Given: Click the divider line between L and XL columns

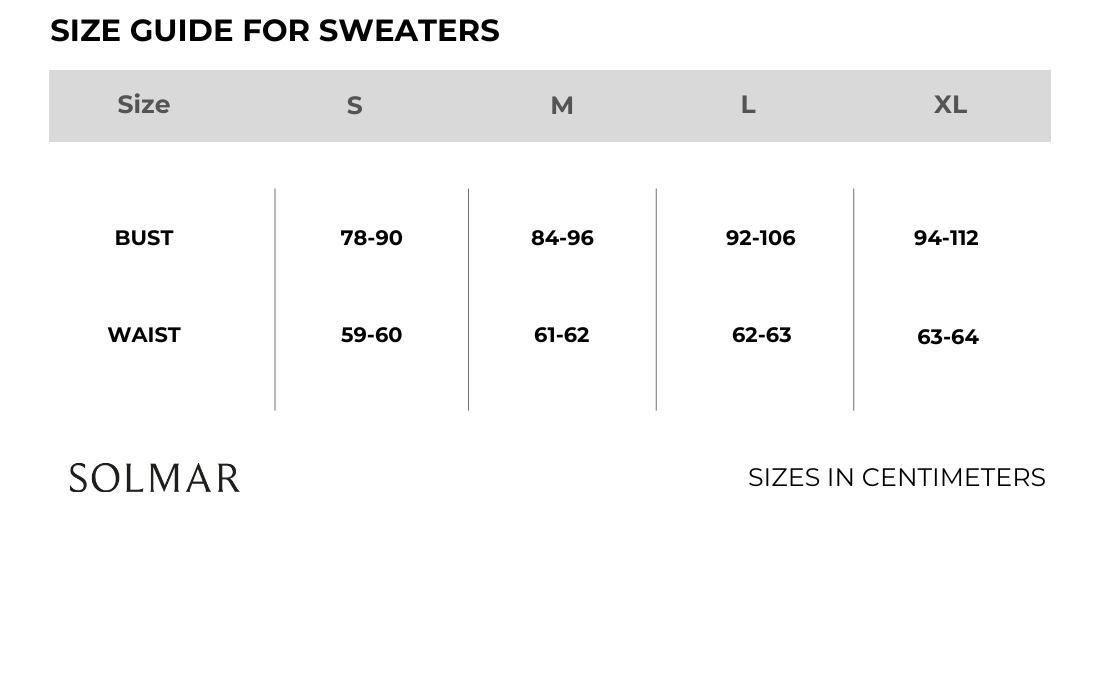Looking at the screenshot, I should [854, 298].
